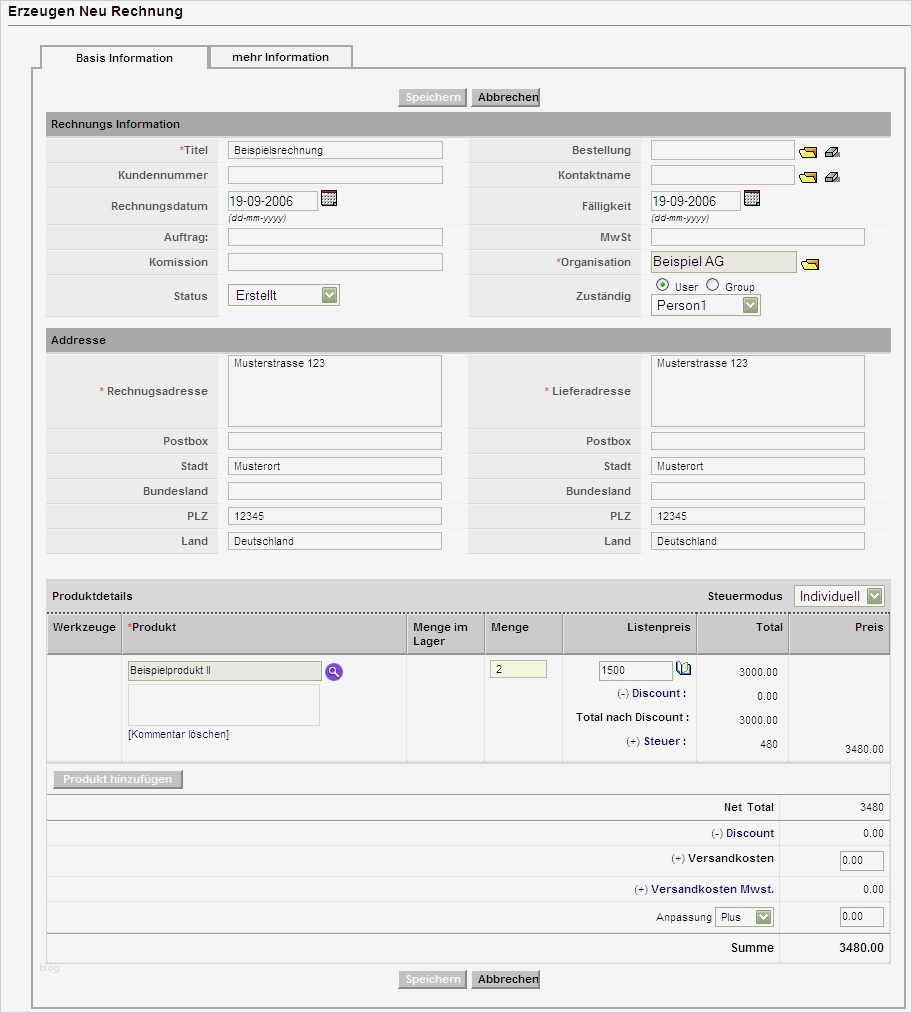Image resolution: width=912 pixels, height=1013 pixels.
Task: Focus the Auftrag input field
Action: (335, 237)
